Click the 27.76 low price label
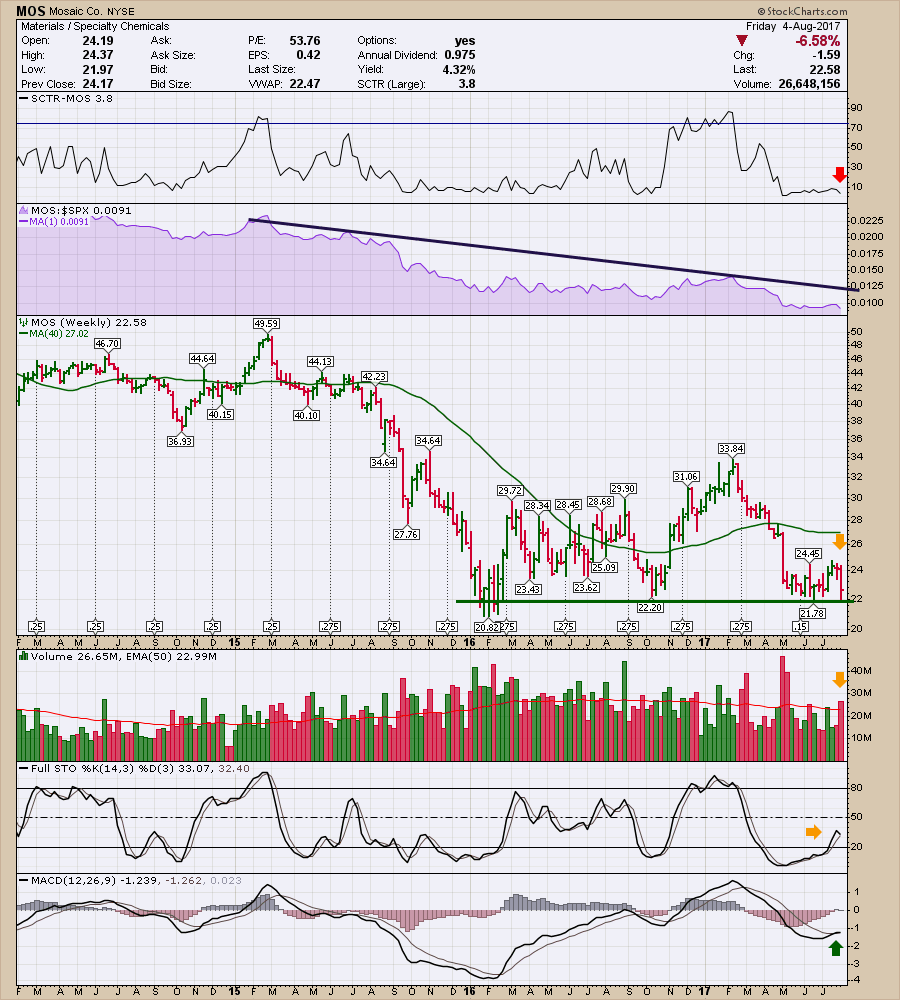 [406, 534]
